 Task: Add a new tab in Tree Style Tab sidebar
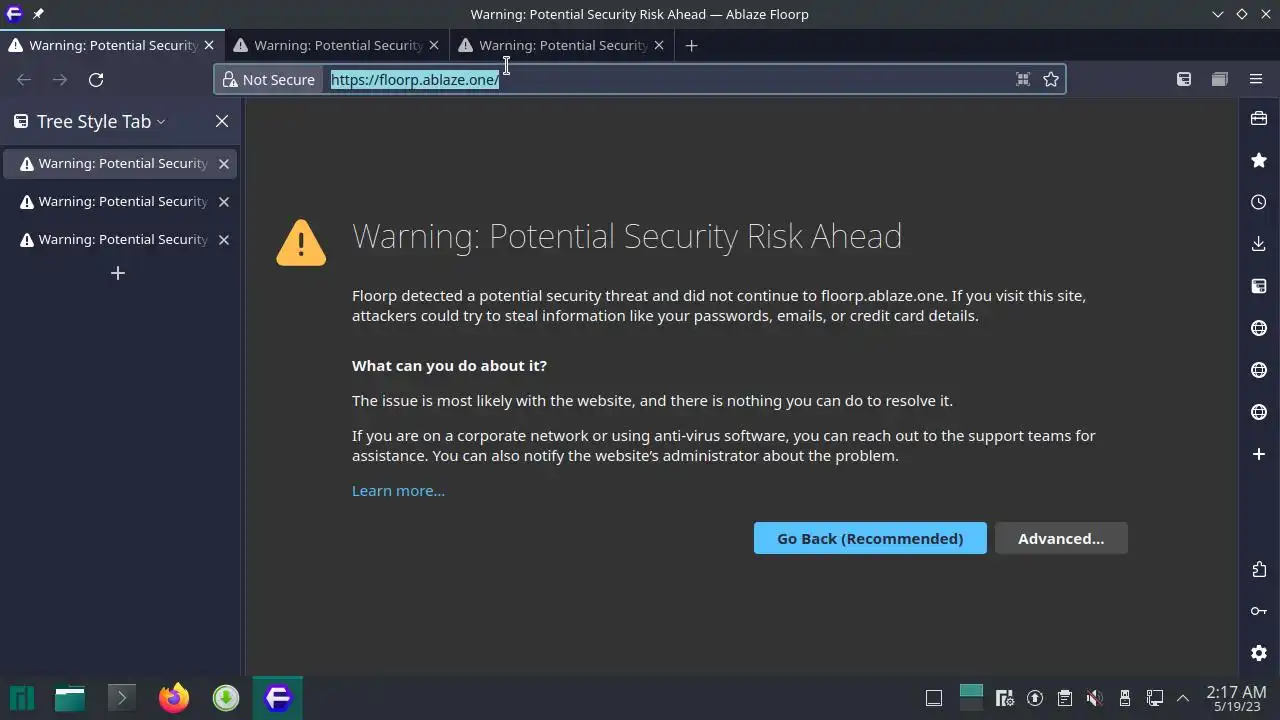117,273
